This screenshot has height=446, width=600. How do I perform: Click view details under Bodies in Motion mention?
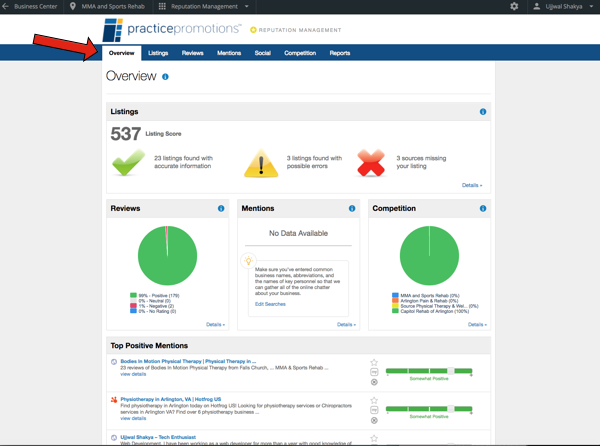[133, 374]
